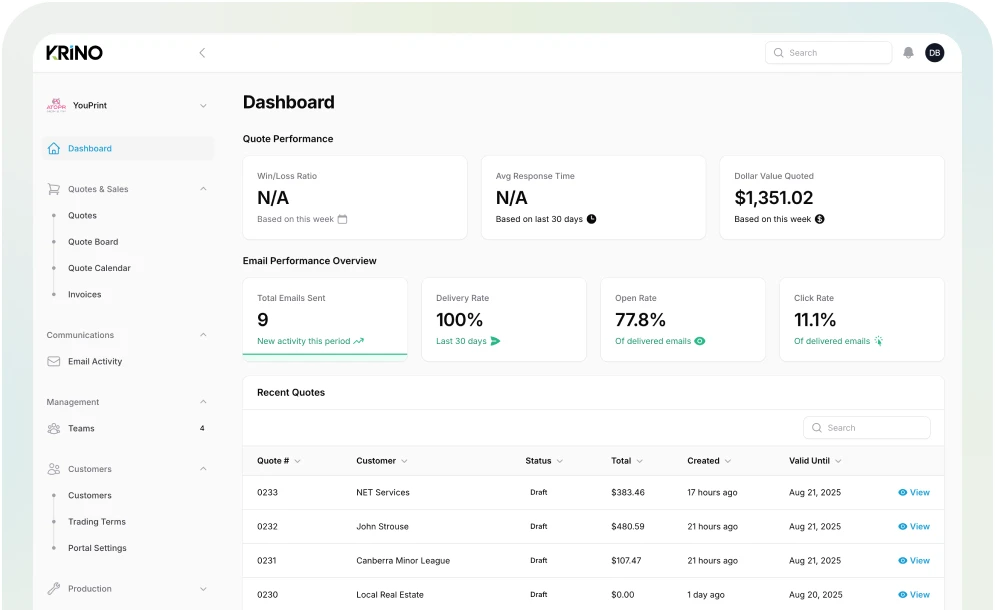Sort by the Status column
Screen dimensions: 995x610
(x=544, y=461)
